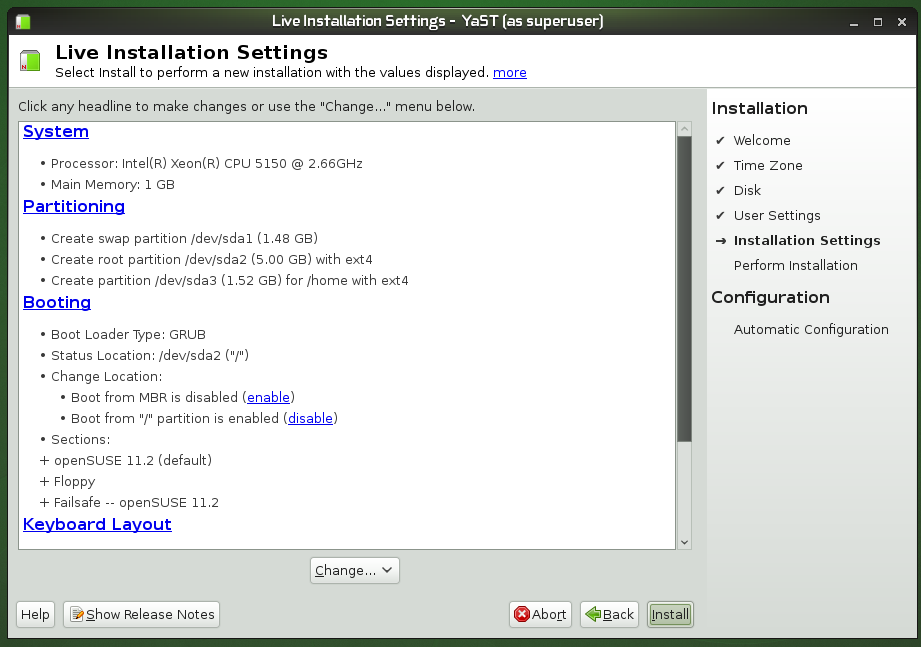Viewport: 921px width, 647px height.
Task: Click the Help button
Action: [x=35, y=615]
